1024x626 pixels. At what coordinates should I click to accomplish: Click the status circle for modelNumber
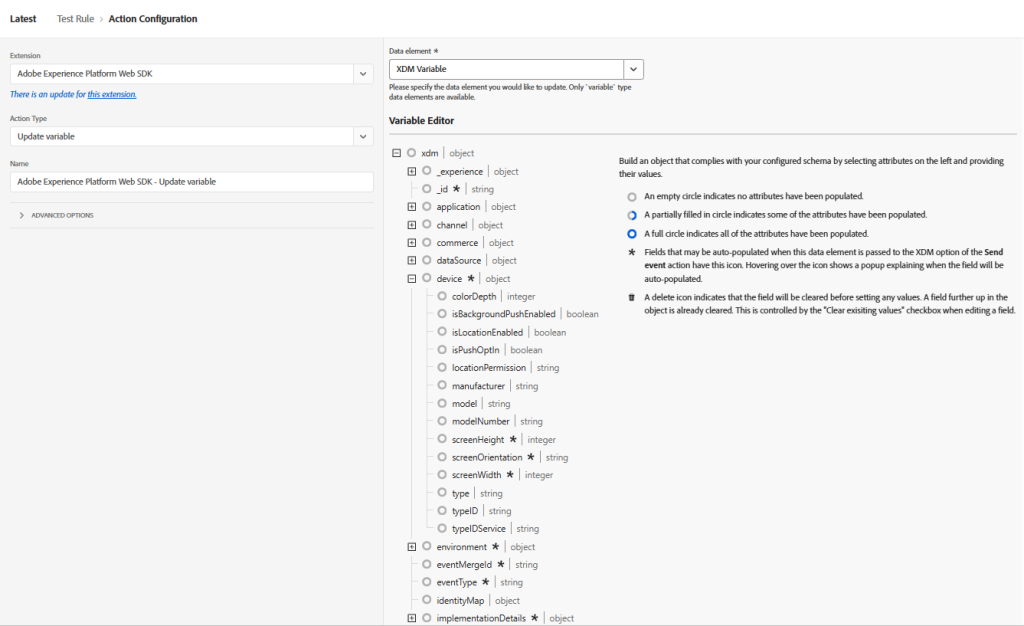[442, 421]
